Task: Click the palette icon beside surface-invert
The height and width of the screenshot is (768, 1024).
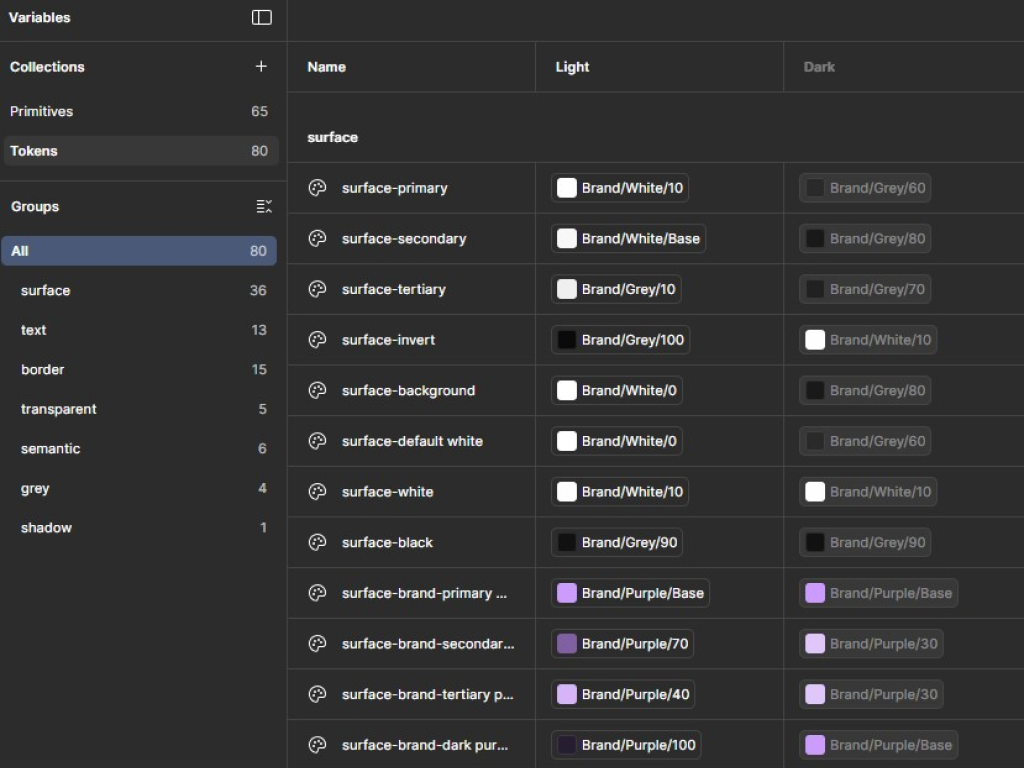Action: 317,340
